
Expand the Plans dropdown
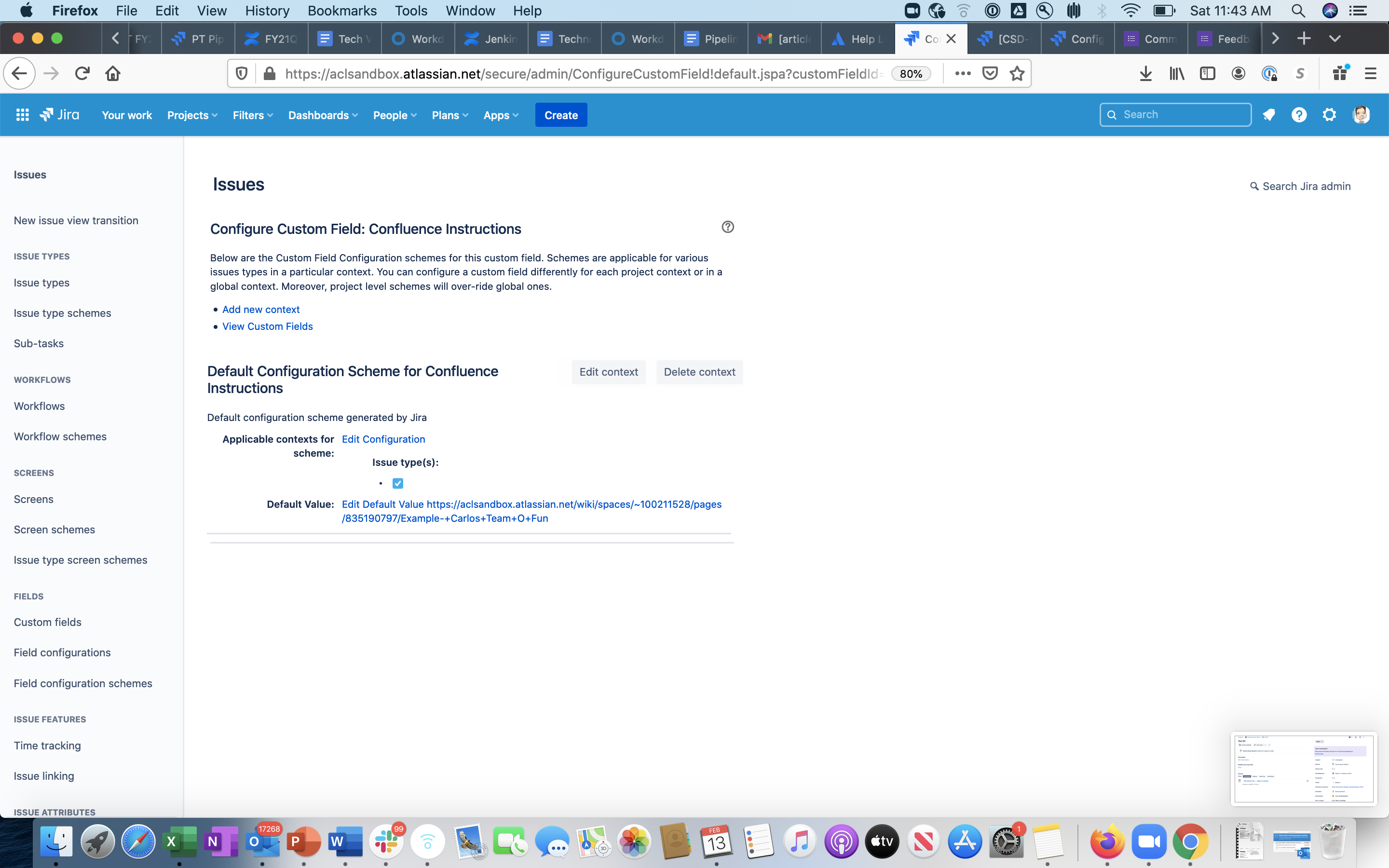(x=449, y=115)
